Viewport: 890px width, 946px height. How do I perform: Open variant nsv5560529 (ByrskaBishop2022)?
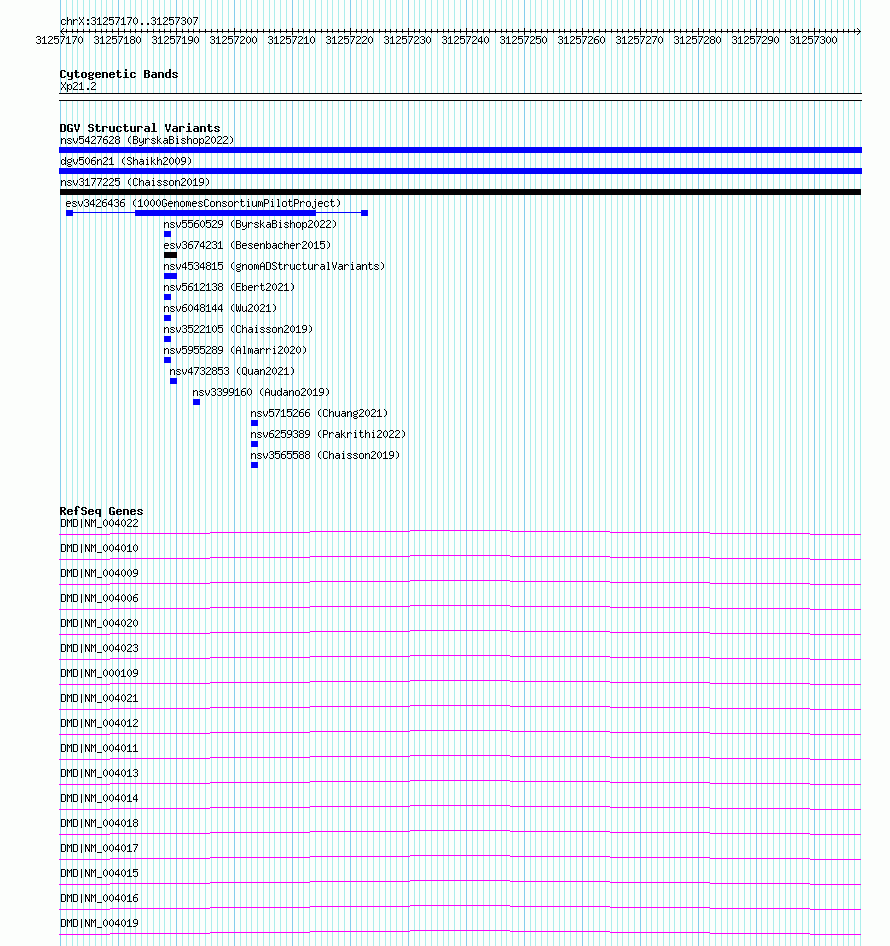(250, 224)
